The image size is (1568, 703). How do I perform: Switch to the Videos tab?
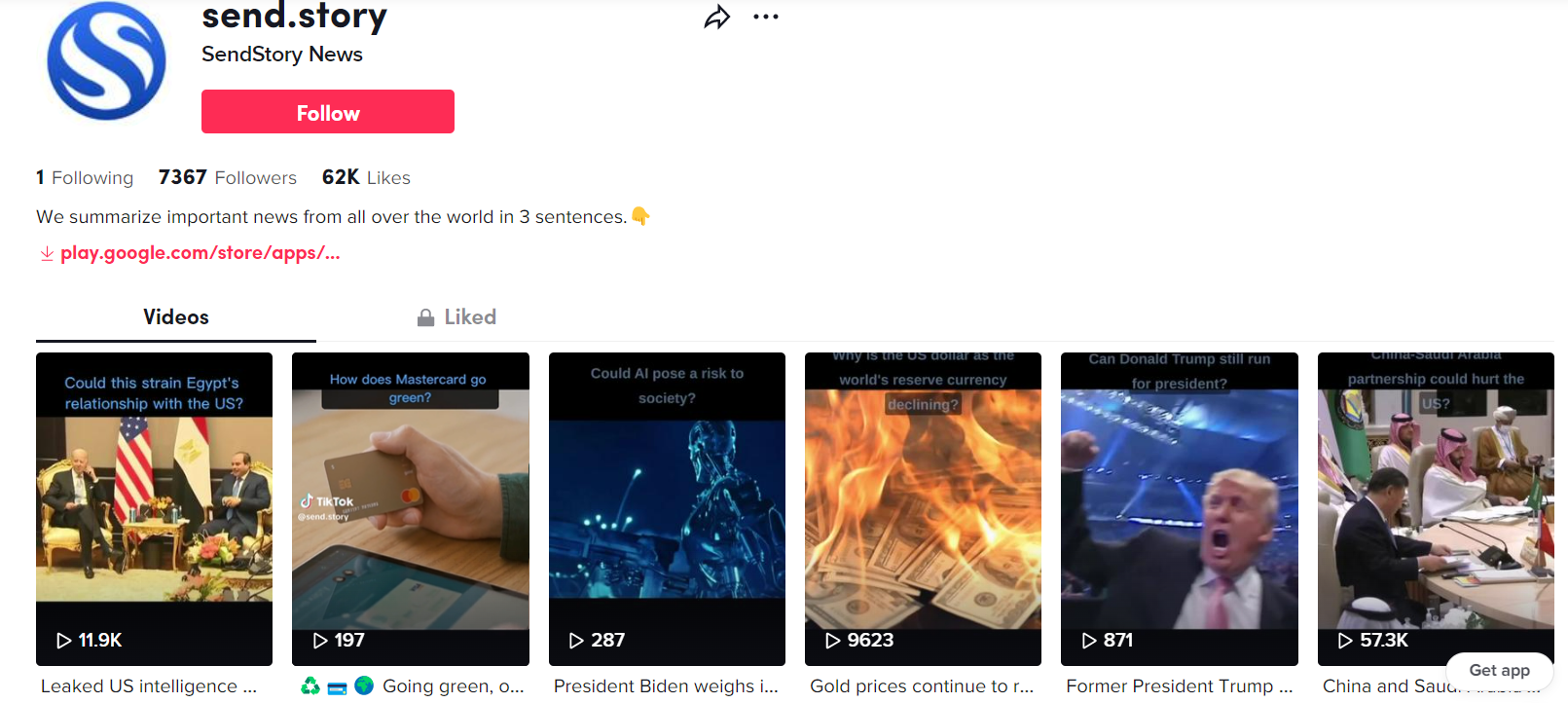[x=176, y=317]
